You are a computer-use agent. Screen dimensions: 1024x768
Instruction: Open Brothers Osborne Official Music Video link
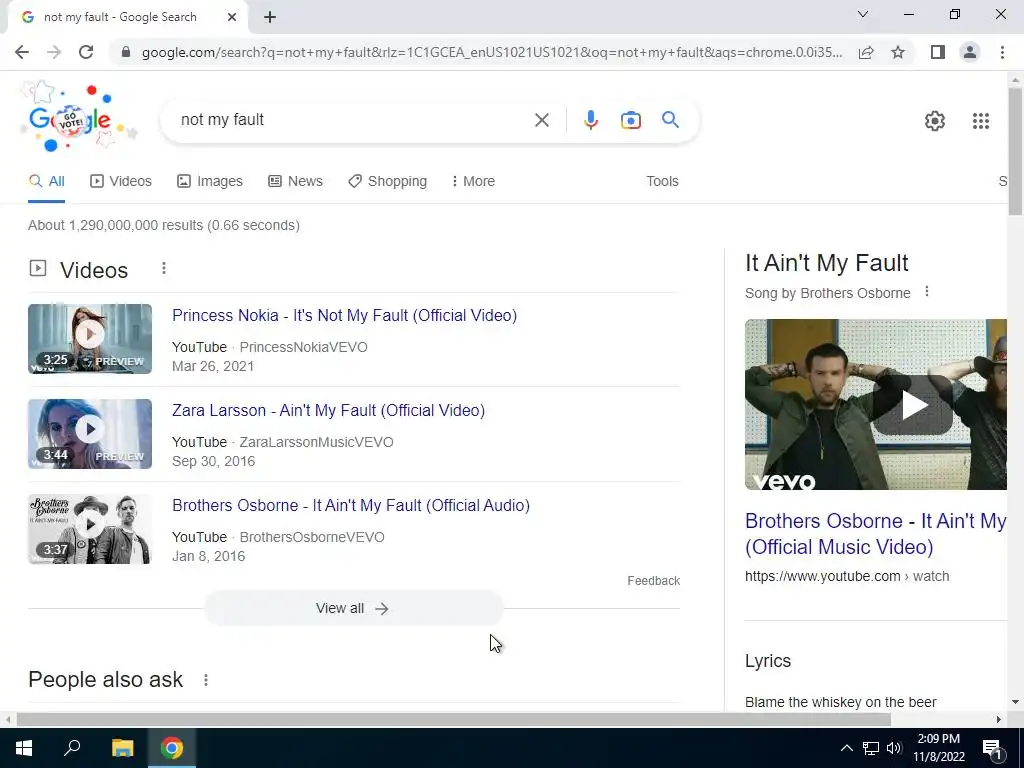(876, 534)
